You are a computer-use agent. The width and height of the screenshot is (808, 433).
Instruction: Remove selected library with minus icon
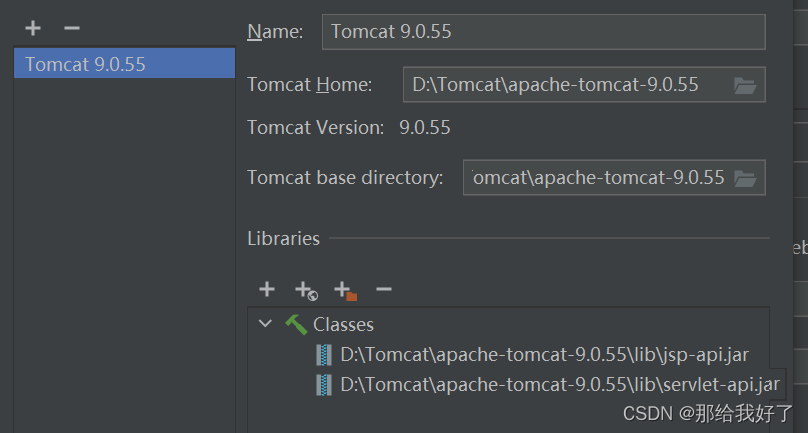pos(384,289)
